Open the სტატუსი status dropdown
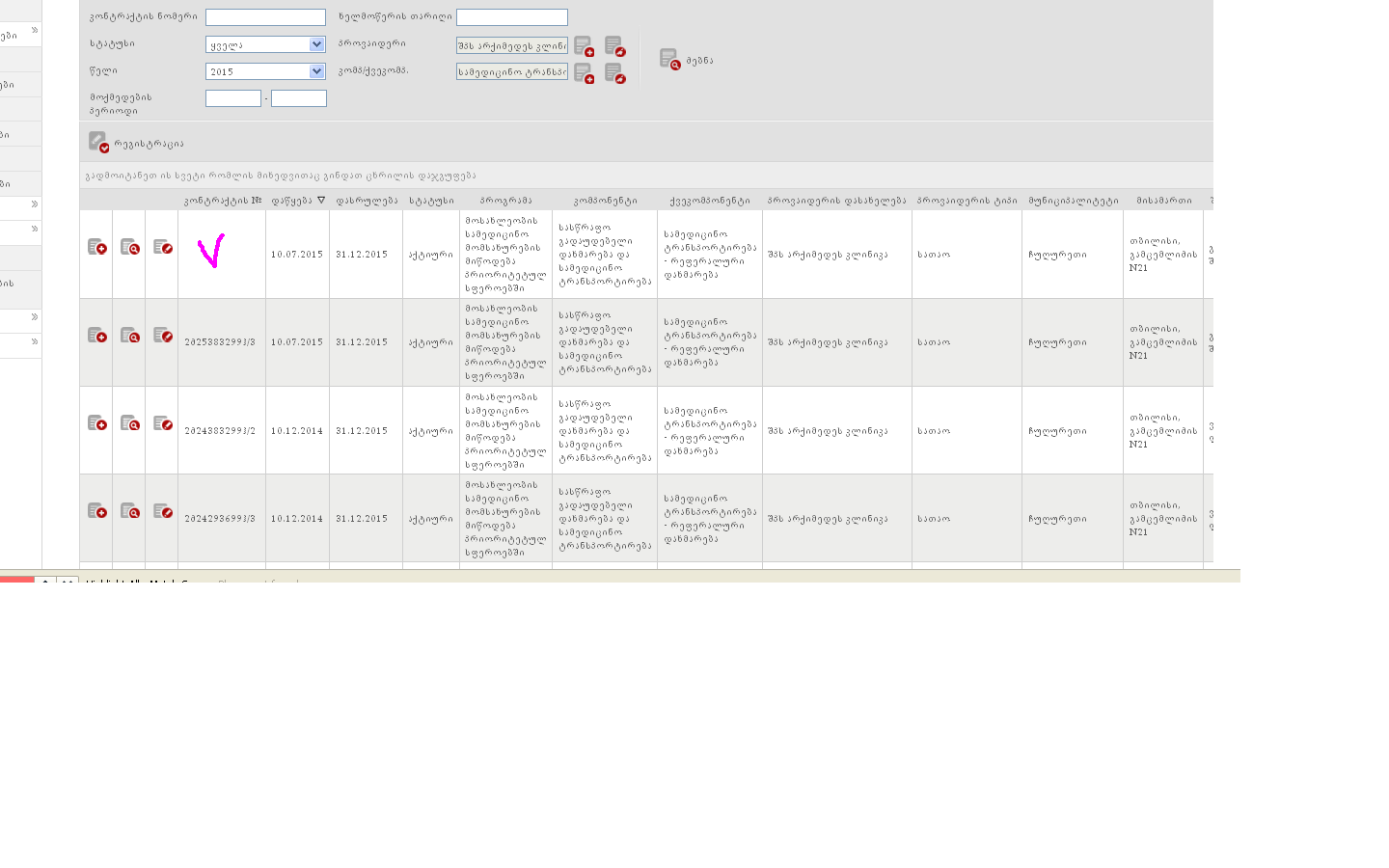 pyautogui.click(x=316, y=44)
